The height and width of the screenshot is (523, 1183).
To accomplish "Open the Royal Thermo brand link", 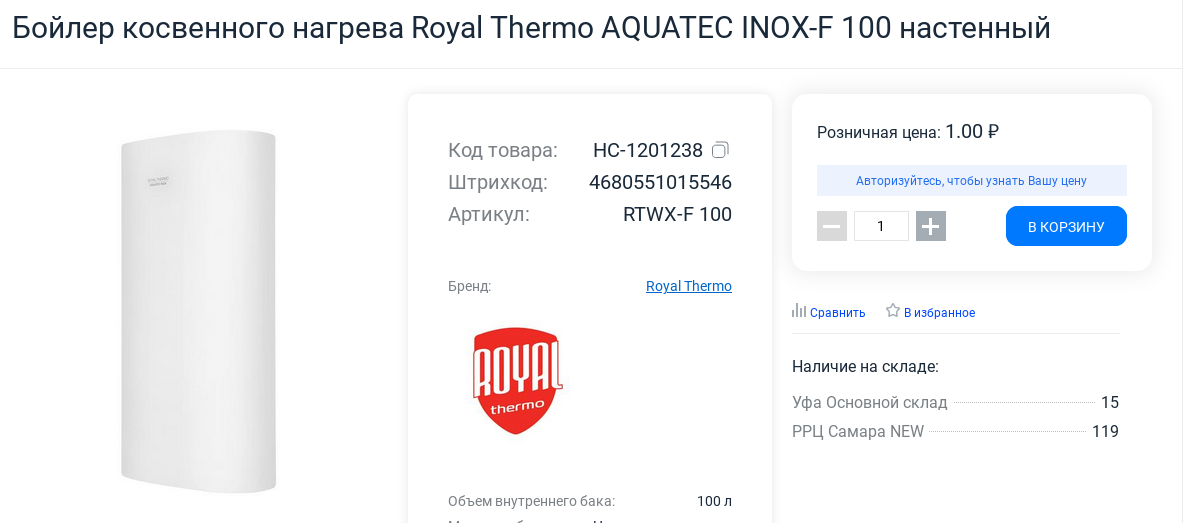I will point(689,286).
